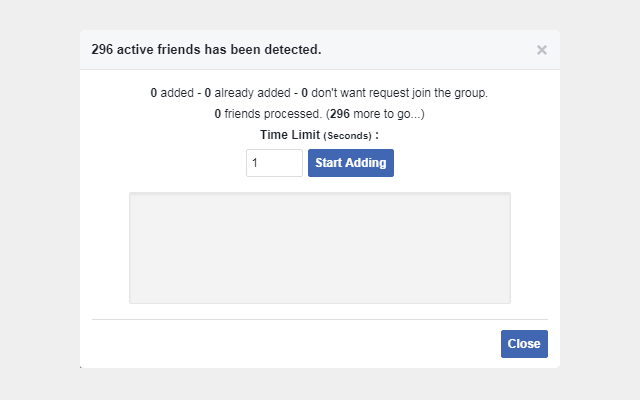Click the horizontal divider above the Close button

pyautogui.click(x=320, y=320)
